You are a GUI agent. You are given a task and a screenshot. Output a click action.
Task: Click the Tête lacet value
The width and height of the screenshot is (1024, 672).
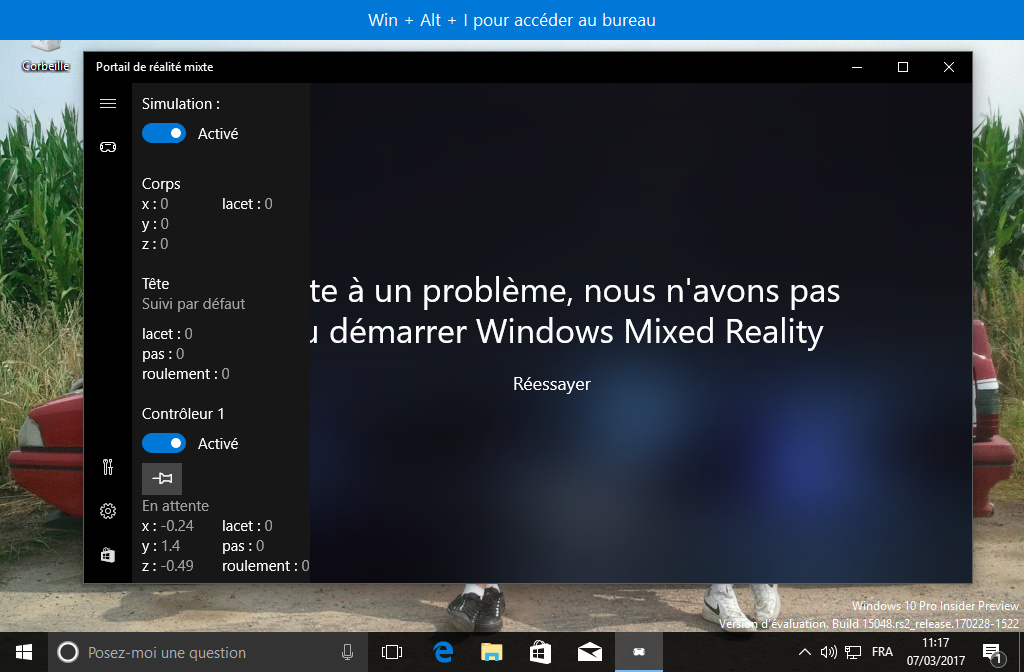pos(189,334)
